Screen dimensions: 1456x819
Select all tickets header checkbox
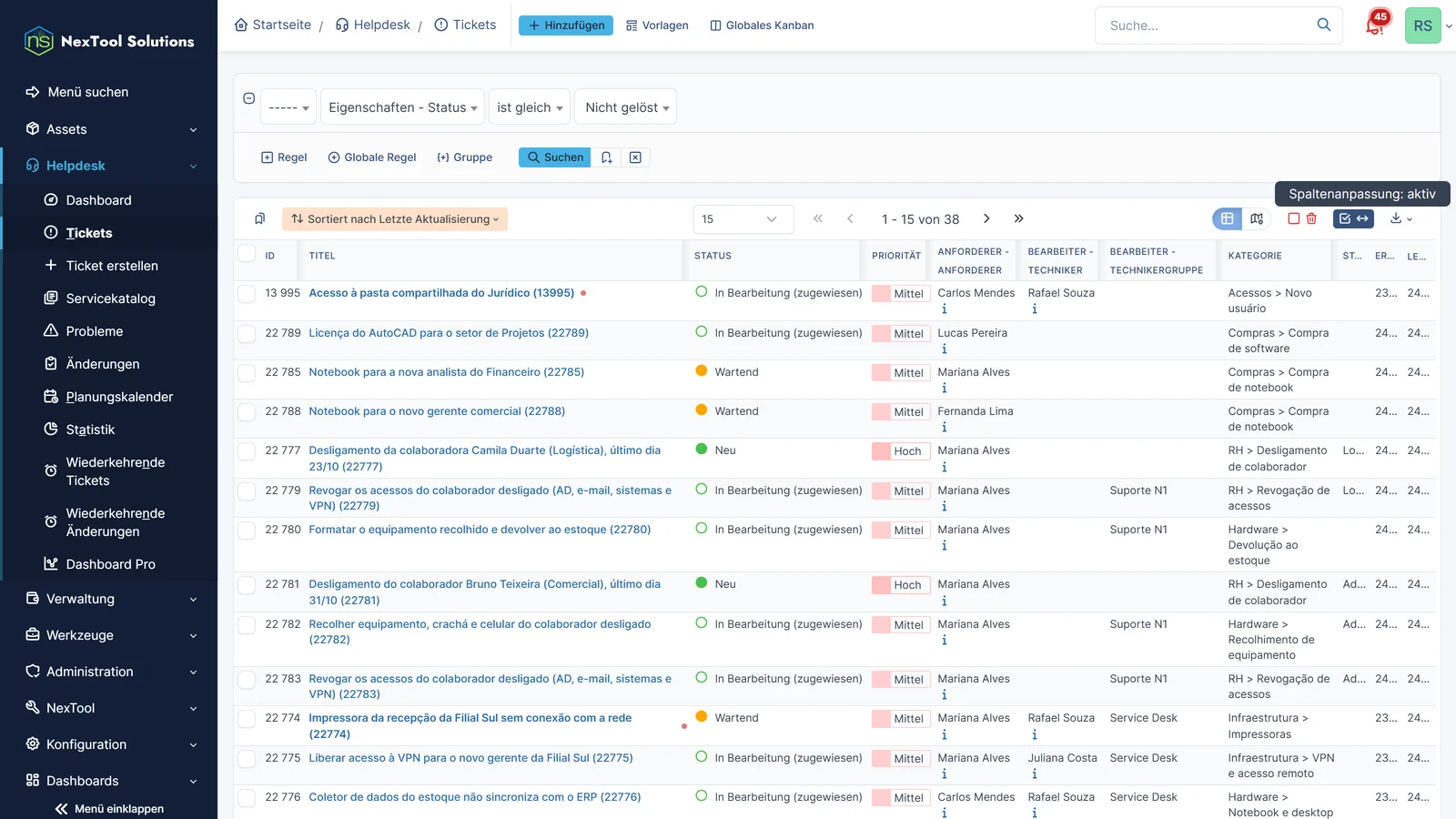pyautogui.click(x=247, y=253)
